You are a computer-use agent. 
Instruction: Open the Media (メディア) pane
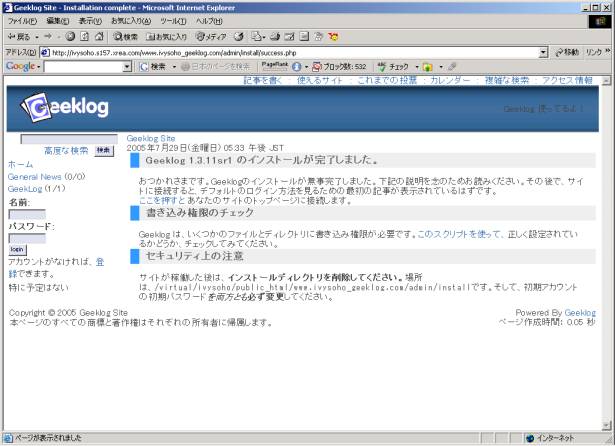pos(211,37)
